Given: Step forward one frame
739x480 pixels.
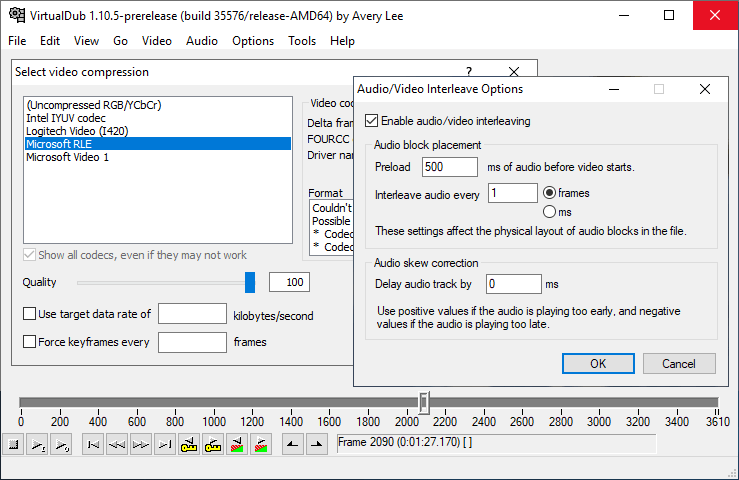Looking at the screenshot, I should 141,444.
